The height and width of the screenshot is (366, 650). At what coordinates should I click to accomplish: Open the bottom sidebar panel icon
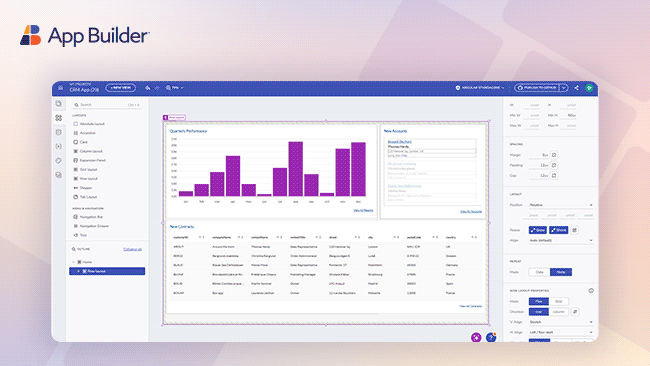(x=58, y=175)
